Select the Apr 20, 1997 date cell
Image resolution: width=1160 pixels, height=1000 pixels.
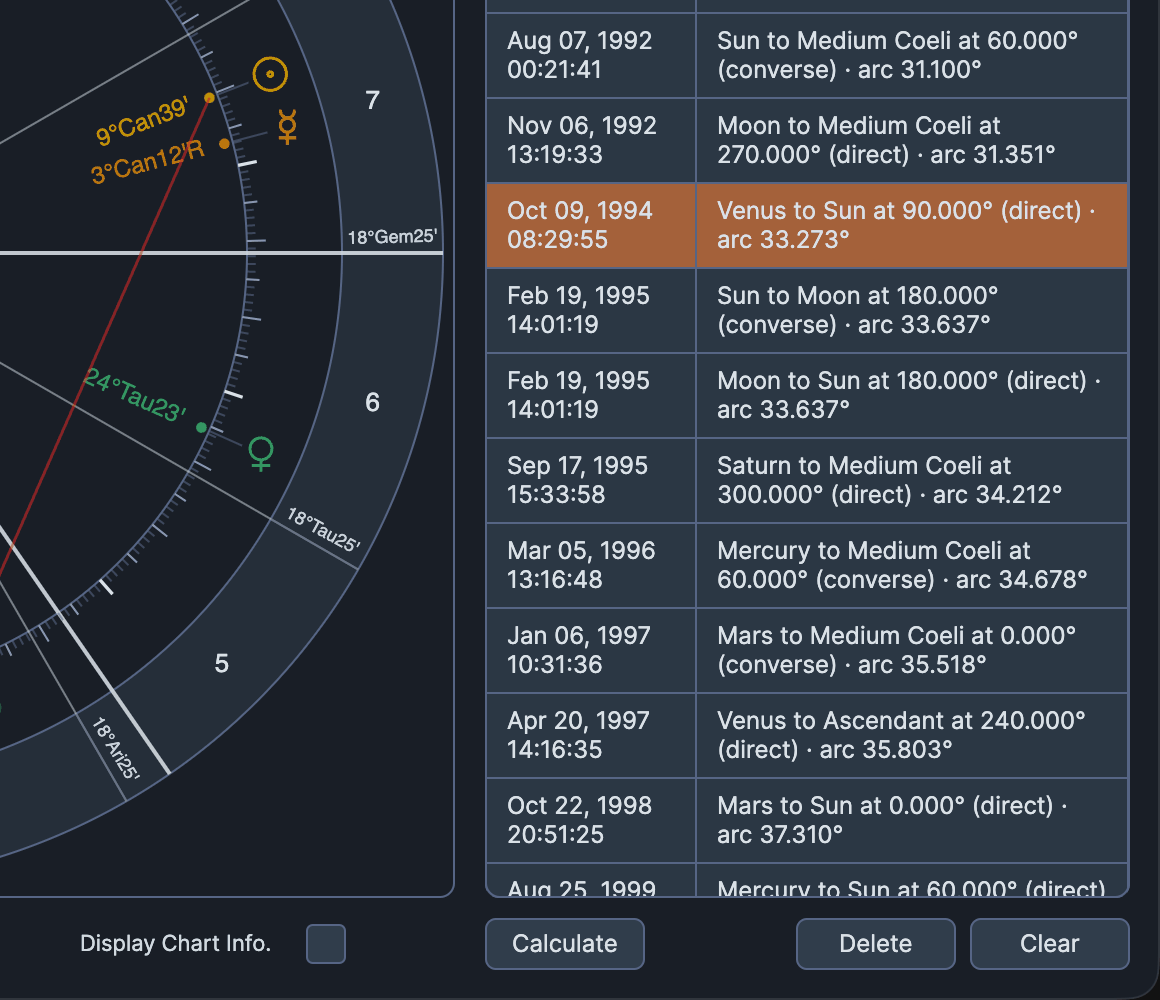click(x=590, y=736)
